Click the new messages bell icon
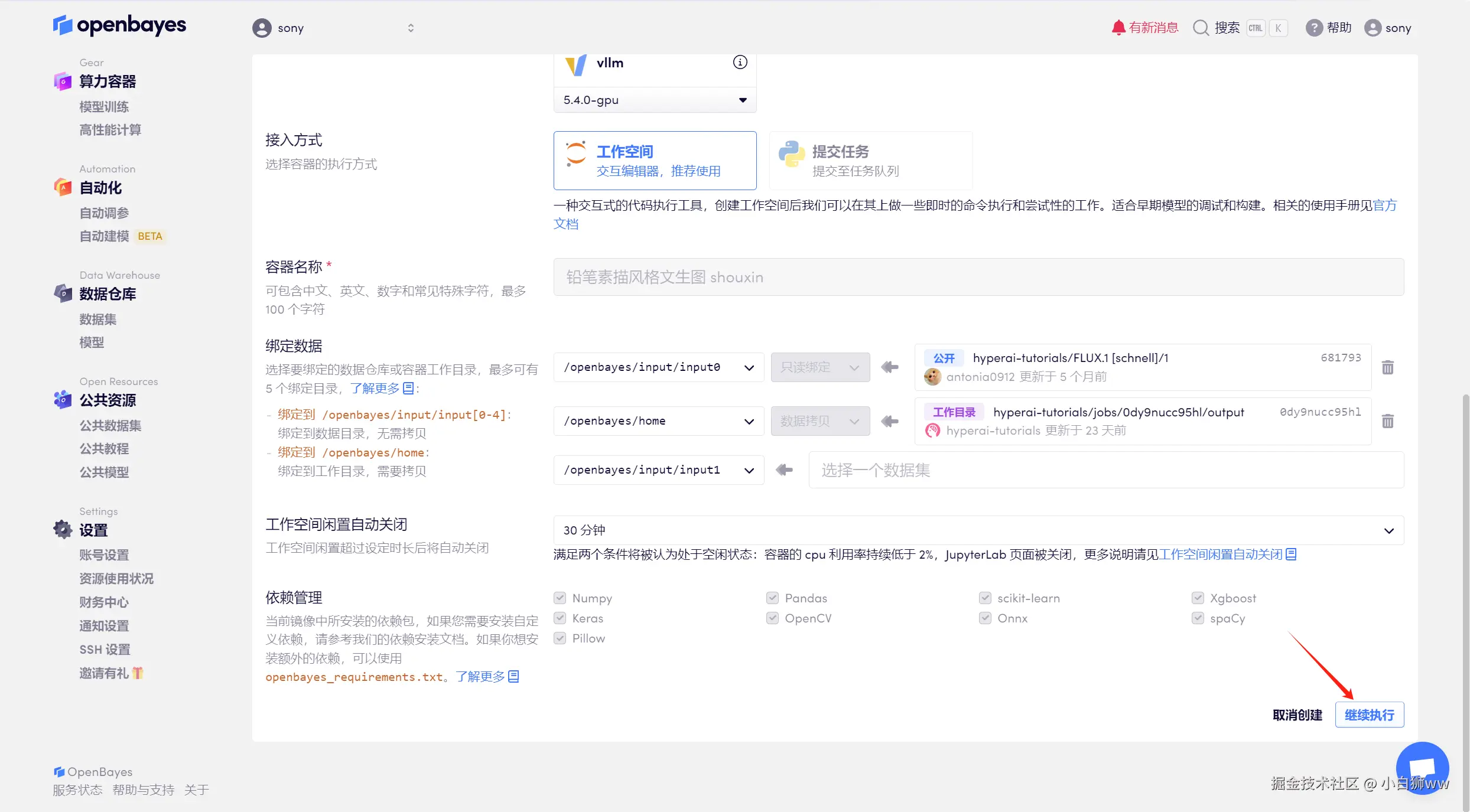The height and width of the screenshot is (812, 1470). click(1118, 28)
